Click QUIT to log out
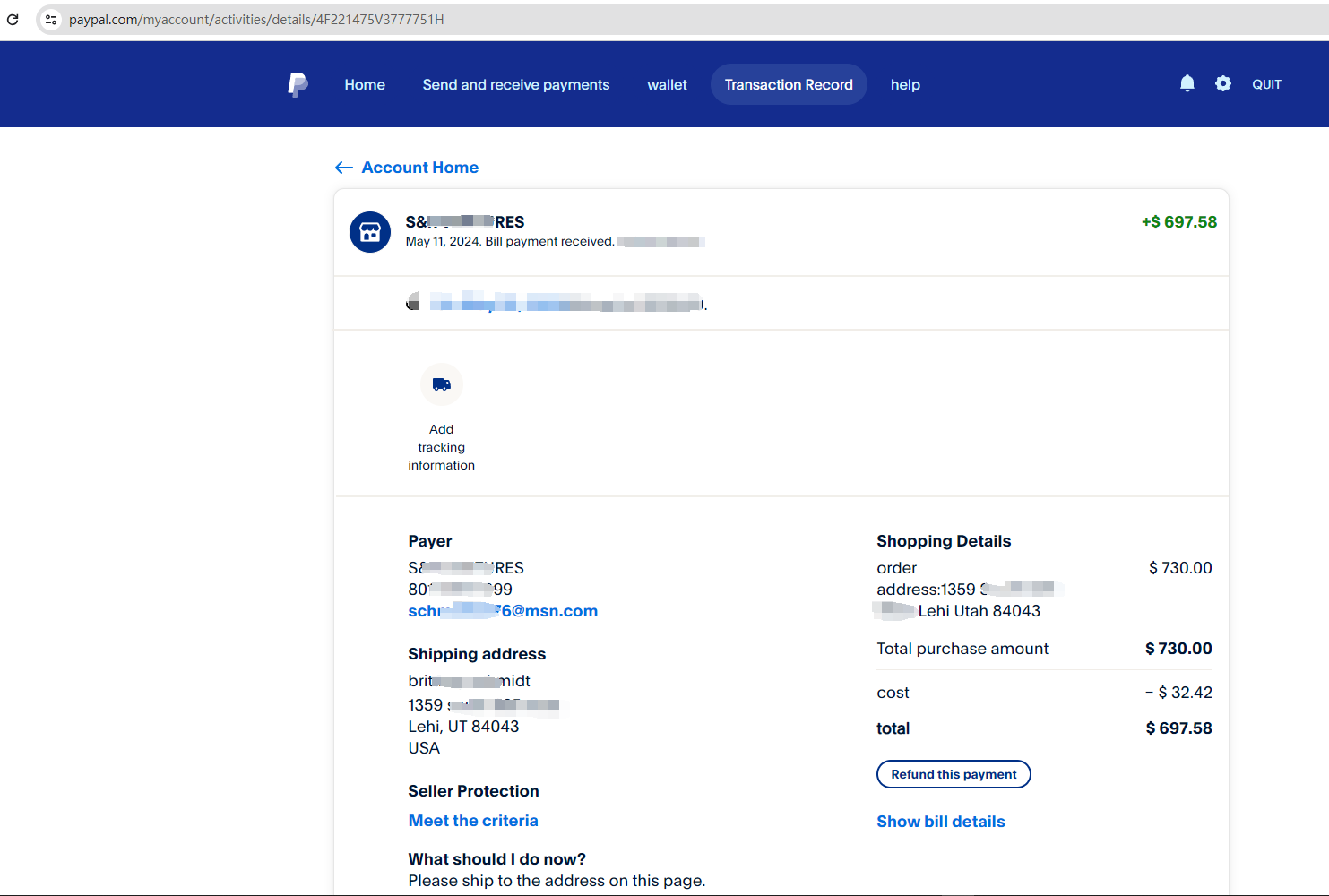The height and width of the screenshot is (896, 1329). coord(1265,84)
